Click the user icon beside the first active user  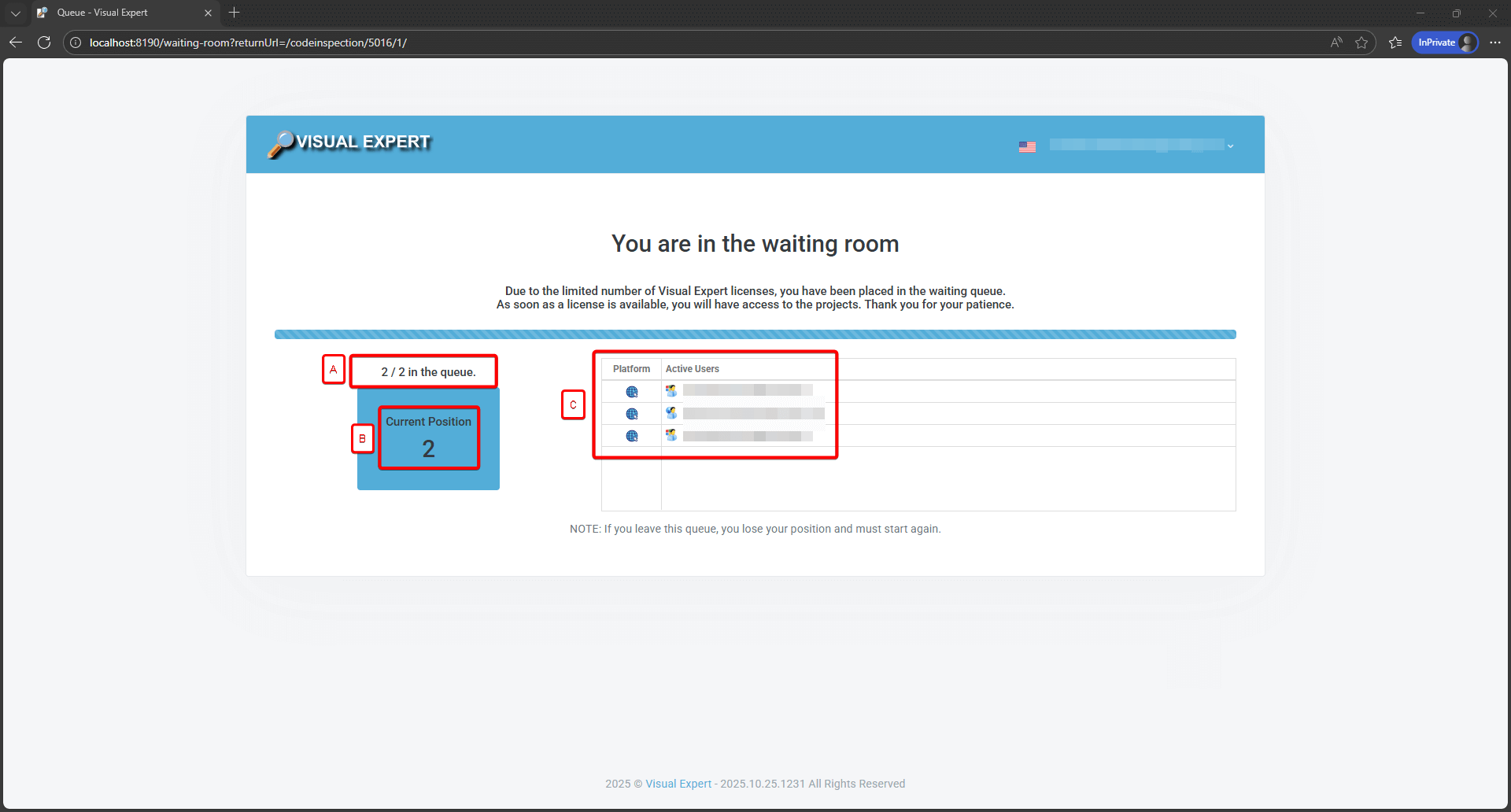(x=671, y=389)
